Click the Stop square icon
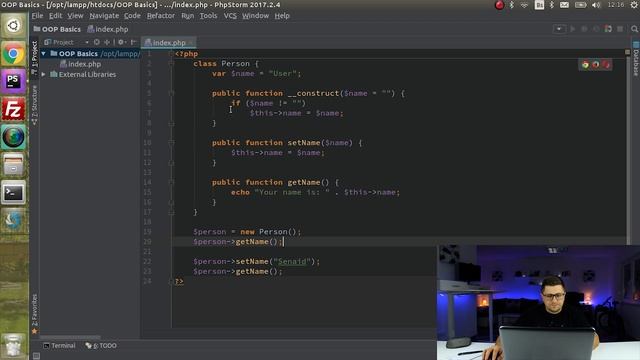The height and width of the screenshot is (360, 640). point(620,29)
